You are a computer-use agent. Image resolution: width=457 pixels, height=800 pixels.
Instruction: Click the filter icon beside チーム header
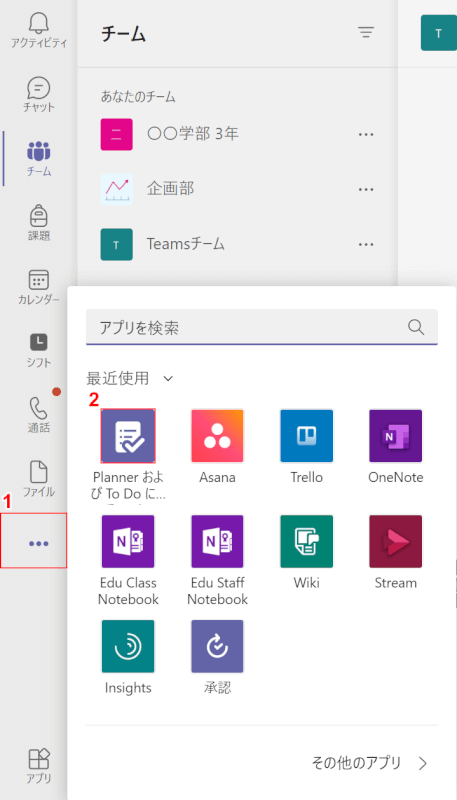[x=366, y=32]
